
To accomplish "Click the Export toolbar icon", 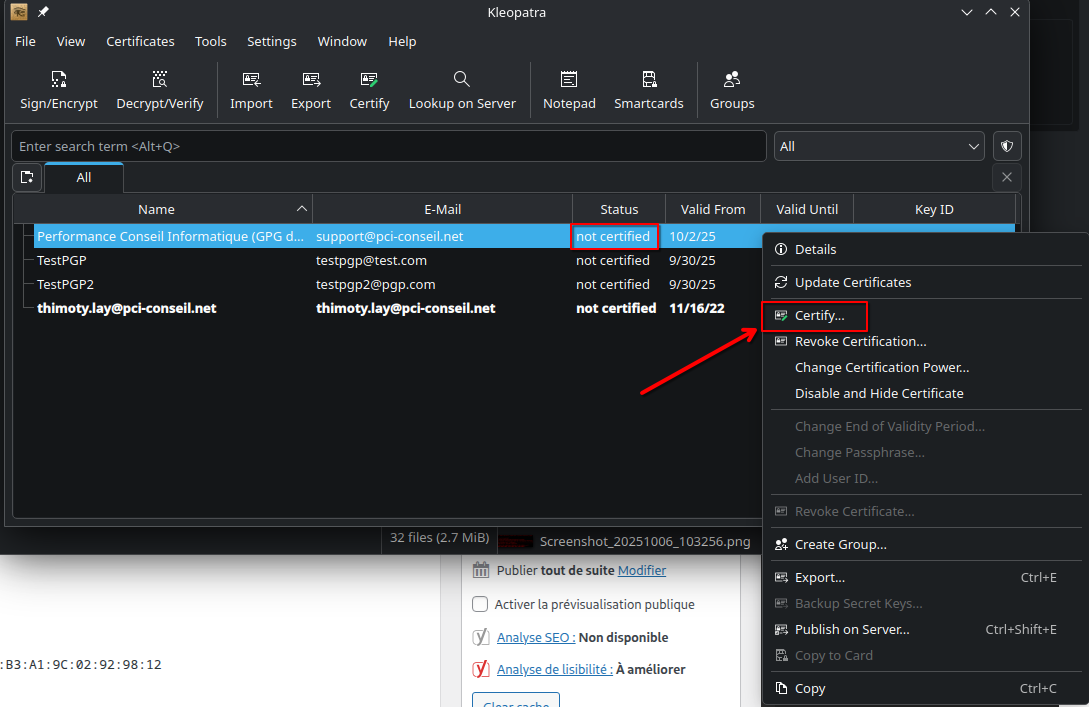I will (311, 80).
